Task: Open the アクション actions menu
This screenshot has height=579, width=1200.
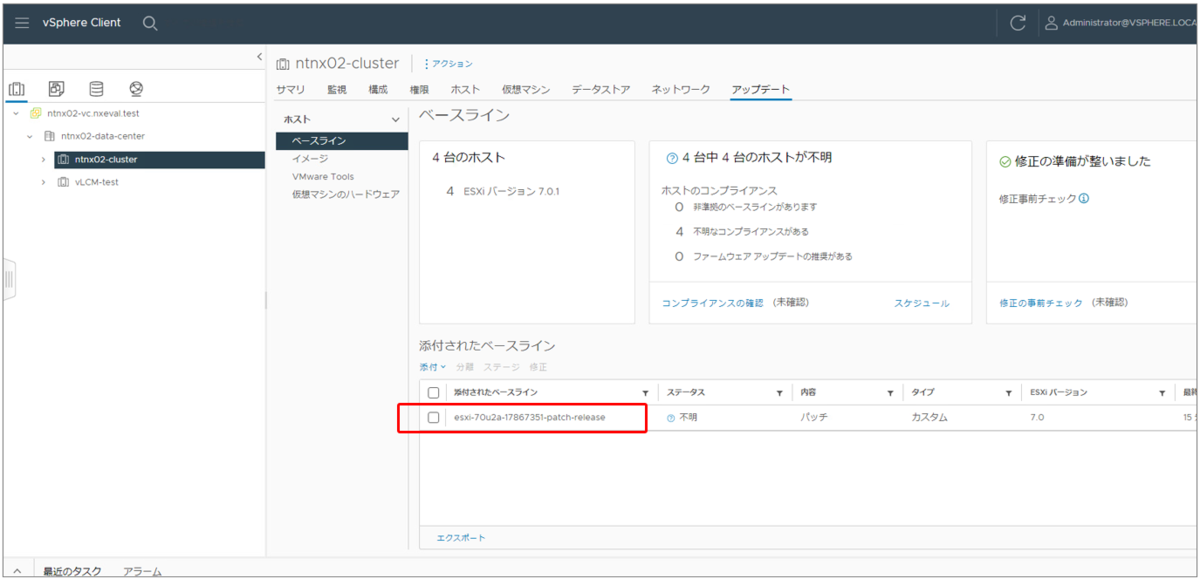Action: pyautogui.click(x=448, y=63)
